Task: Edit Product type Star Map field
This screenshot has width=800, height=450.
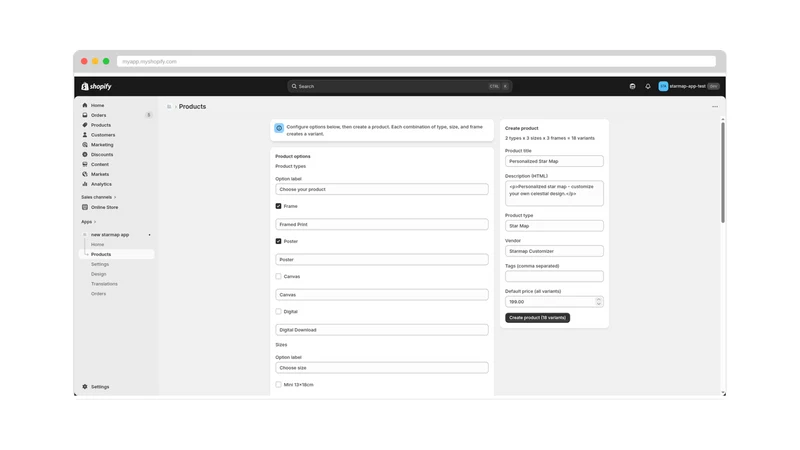Action: (554, 226)
